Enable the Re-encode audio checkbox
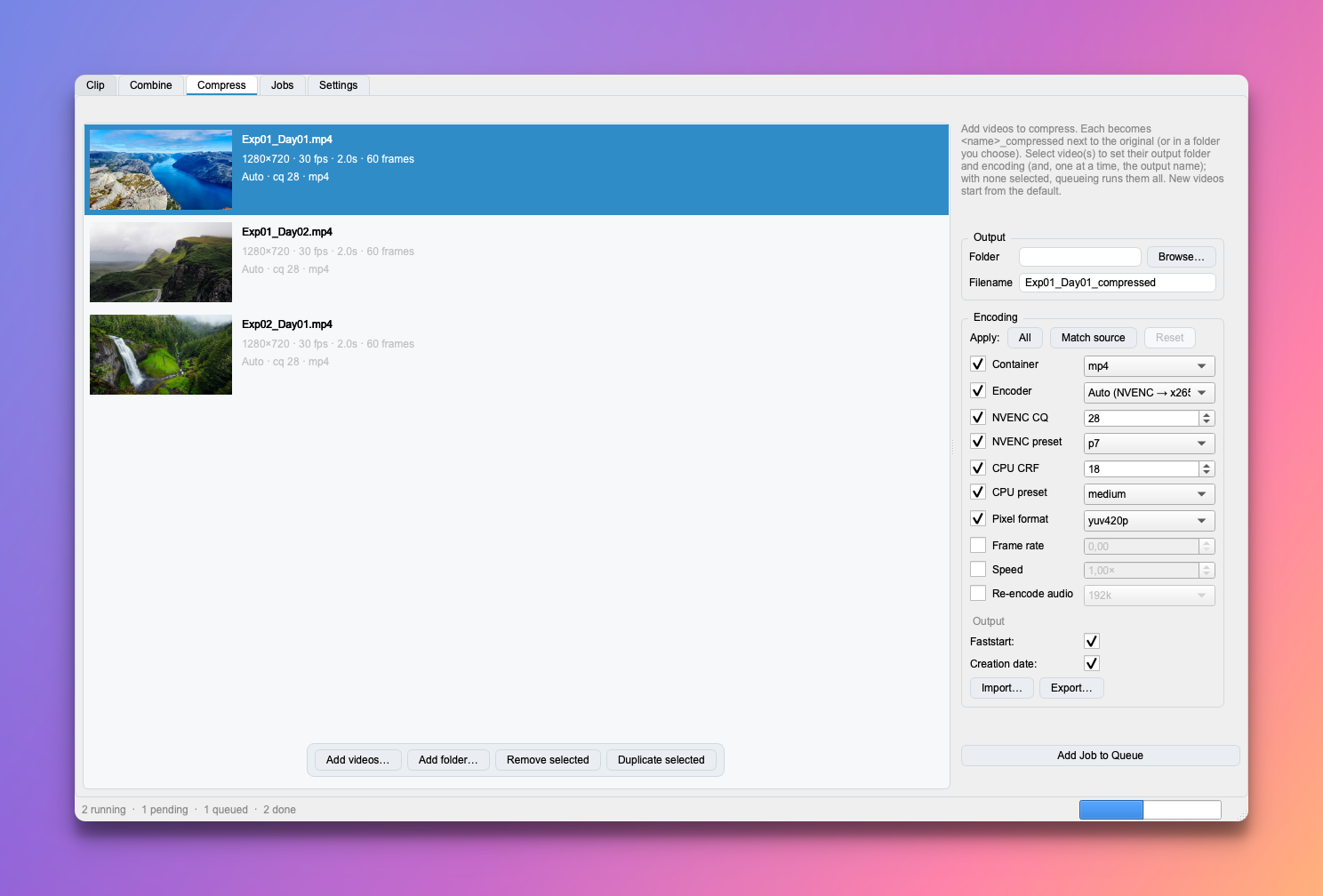 (x=978, y=594)
